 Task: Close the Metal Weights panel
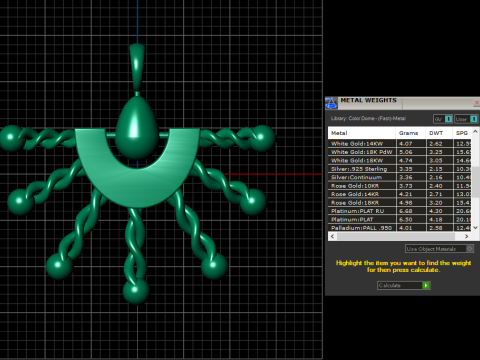[477, 103]
